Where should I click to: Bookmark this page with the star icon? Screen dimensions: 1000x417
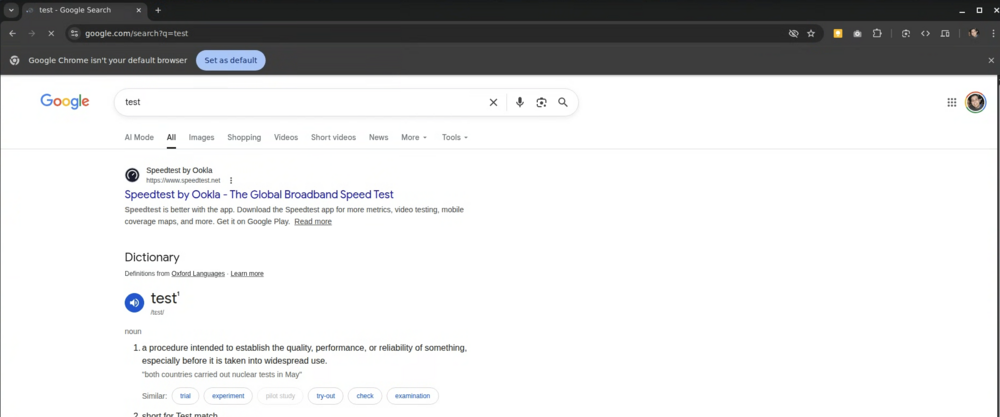(x=811, y=33)
